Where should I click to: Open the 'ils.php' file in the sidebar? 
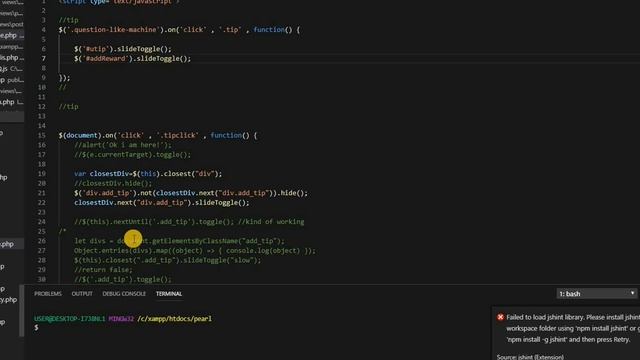[10, 58]
